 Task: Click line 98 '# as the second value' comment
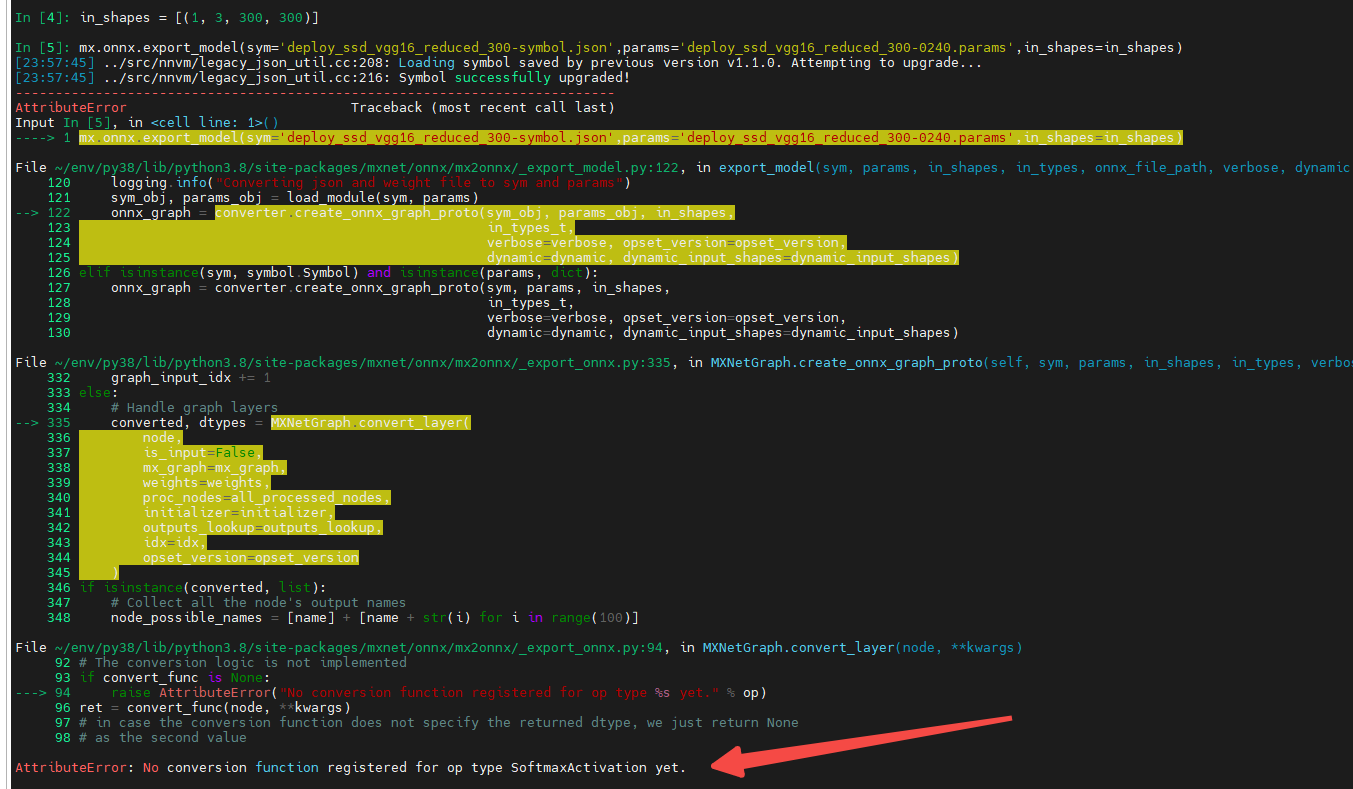click(163, 738)
